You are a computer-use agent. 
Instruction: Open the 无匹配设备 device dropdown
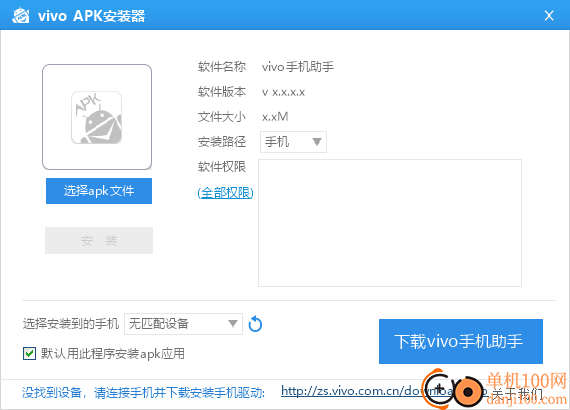(183, 323)
